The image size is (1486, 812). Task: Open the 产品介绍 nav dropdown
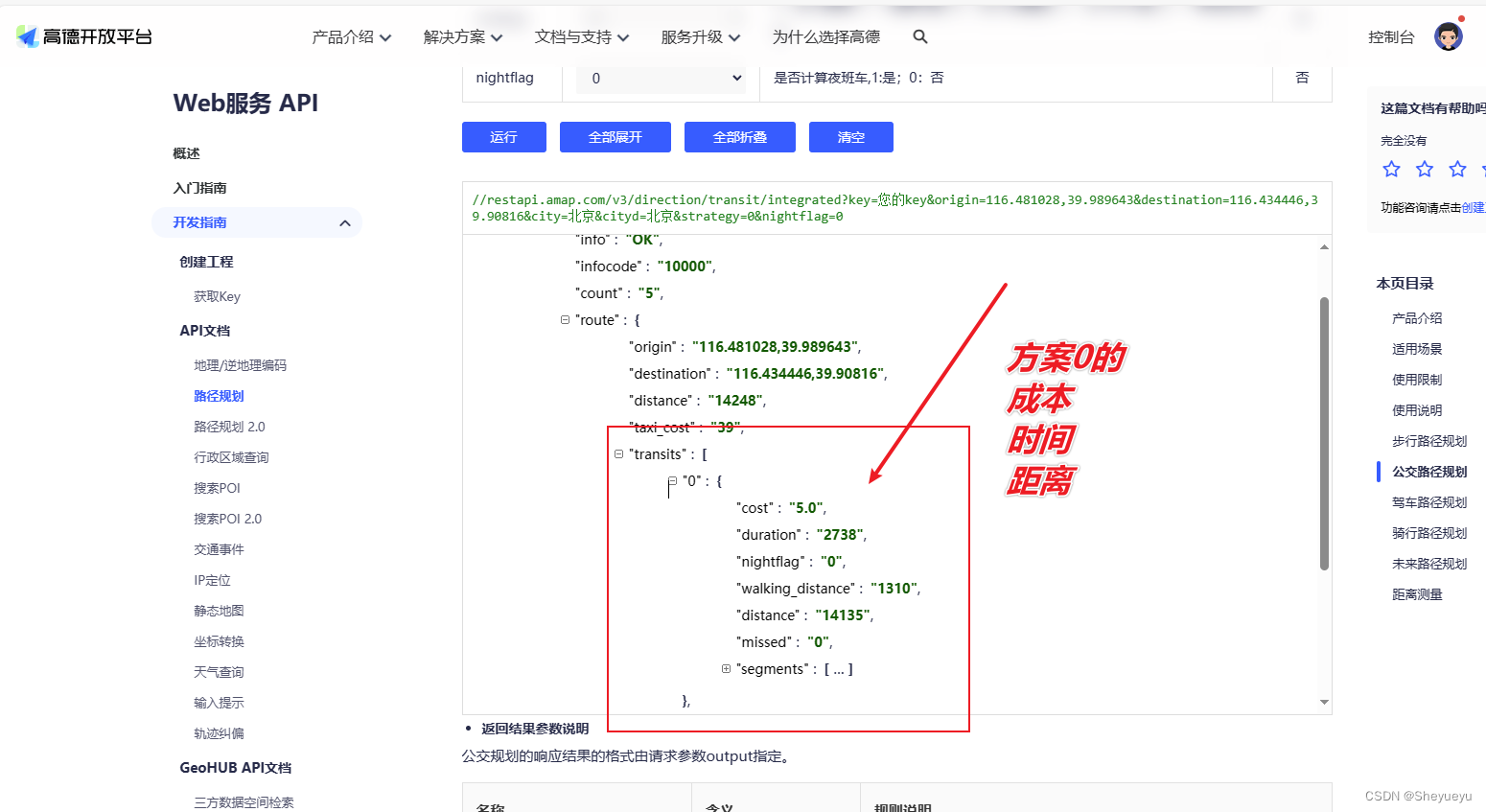click(x=351, y=37)
